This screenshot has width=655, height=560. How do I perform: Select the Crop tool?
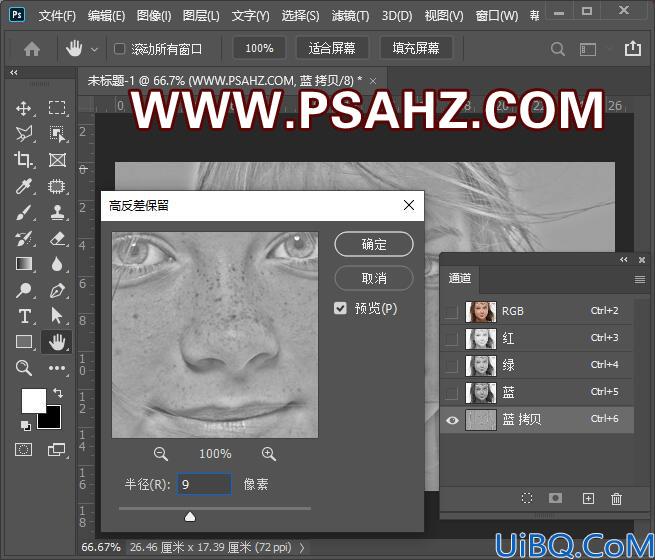[x=23, y=160]
